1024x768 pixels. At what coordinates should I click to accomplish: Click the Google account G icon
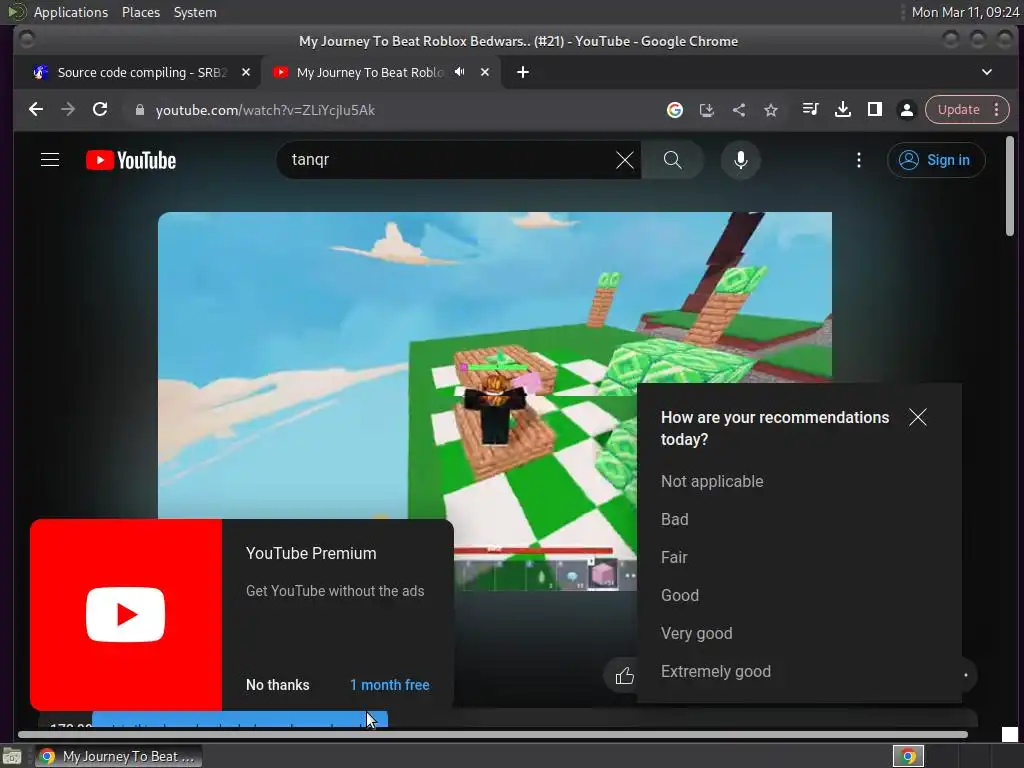point(675,110)
